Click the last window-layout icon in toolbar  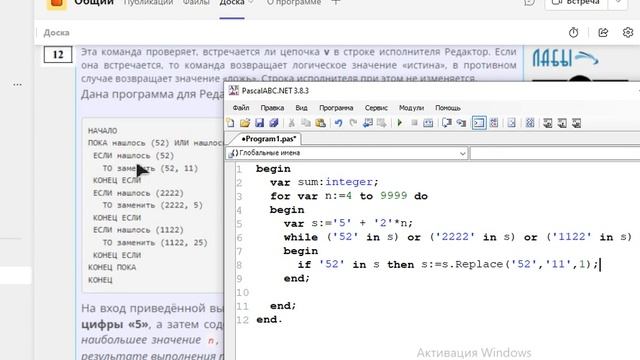(x=576, y=123)
